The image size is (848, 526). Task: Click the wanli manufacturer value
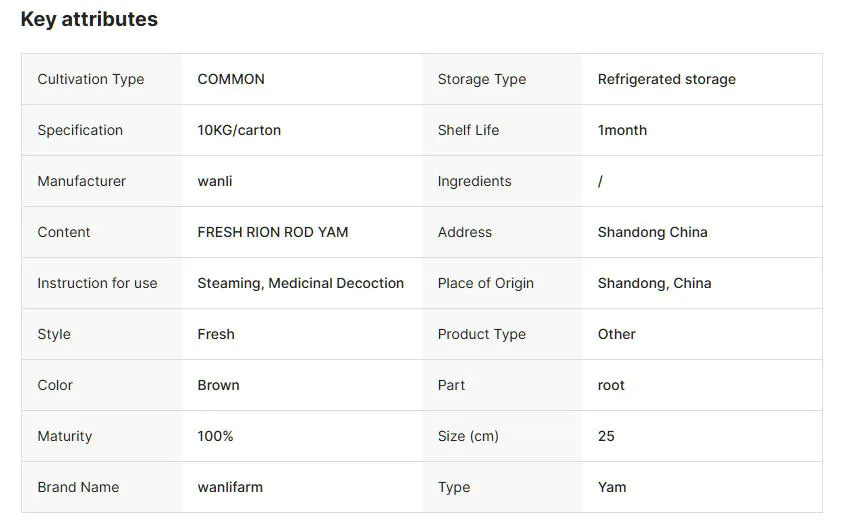pyautogui.click(x=215, y=181)
